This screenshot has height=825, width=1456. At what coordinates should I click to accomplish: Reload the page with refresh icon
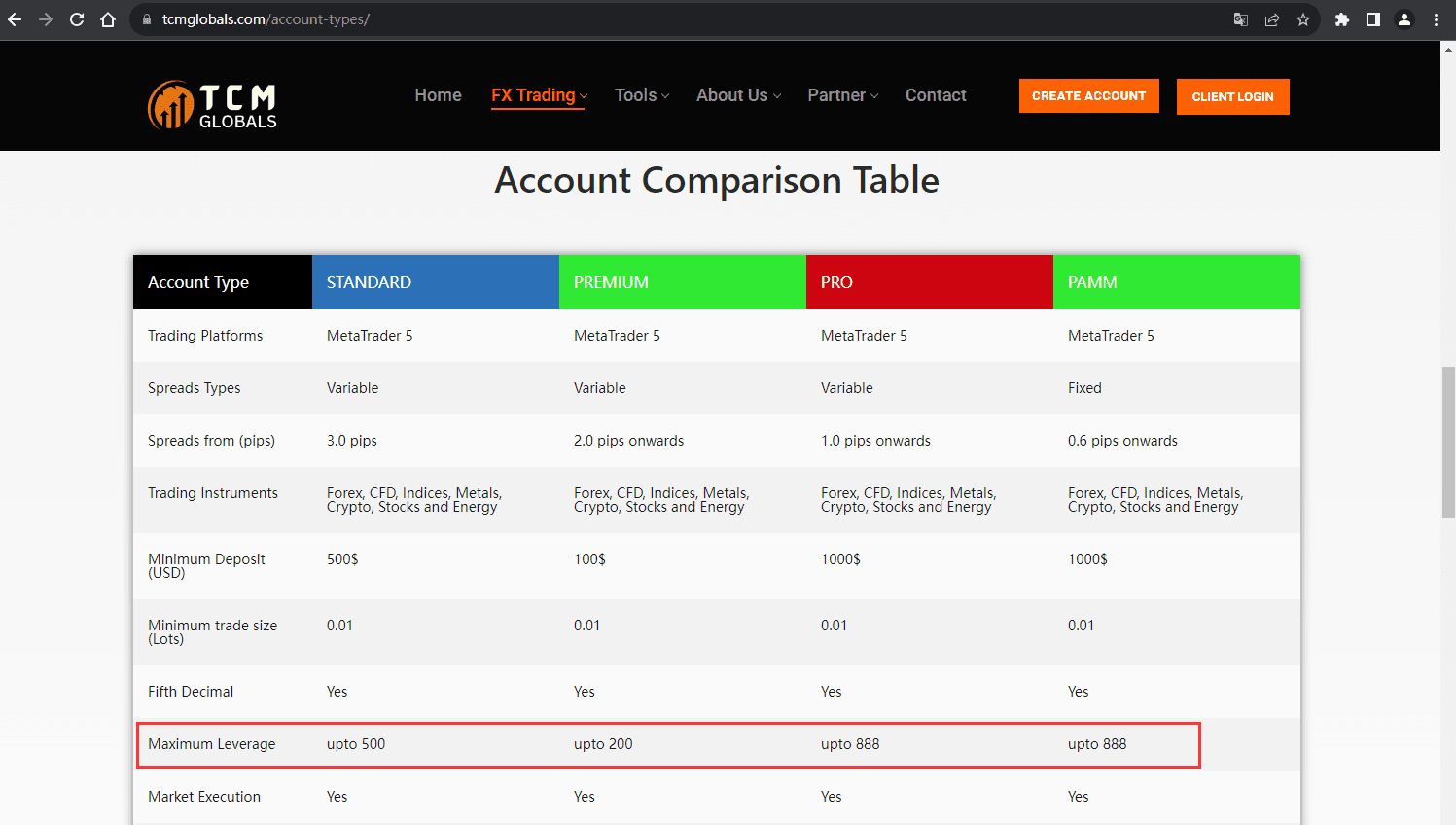[x=77, y=19]
